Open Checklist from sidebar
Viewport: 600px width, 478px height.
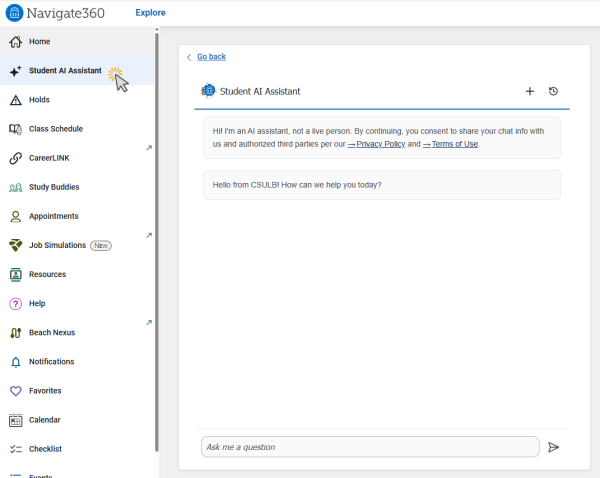pyautogui.click(x=77, y=449)
